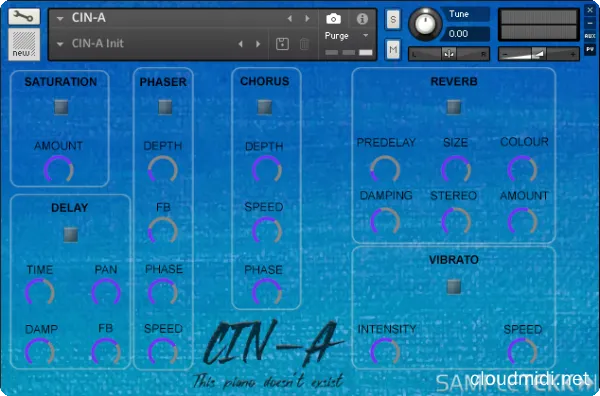The image size is (600, 396).
Task: Open the info icon in the header
Action: click(x=362, y=19)
